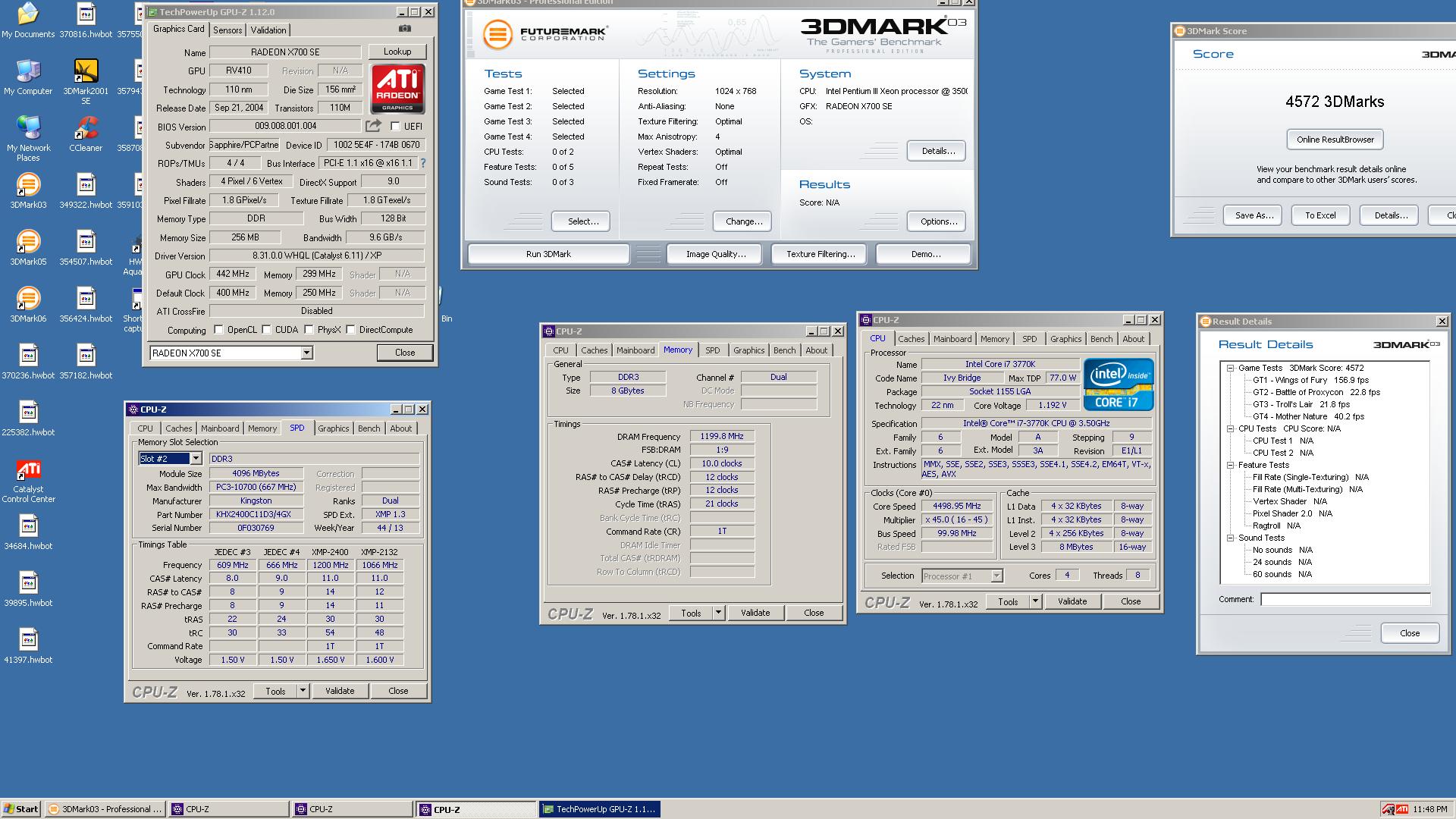Launch 3DMark06 desktop shortcut
The width and height of the screenshot is (1456, 819).
click(x=28, y=305)
